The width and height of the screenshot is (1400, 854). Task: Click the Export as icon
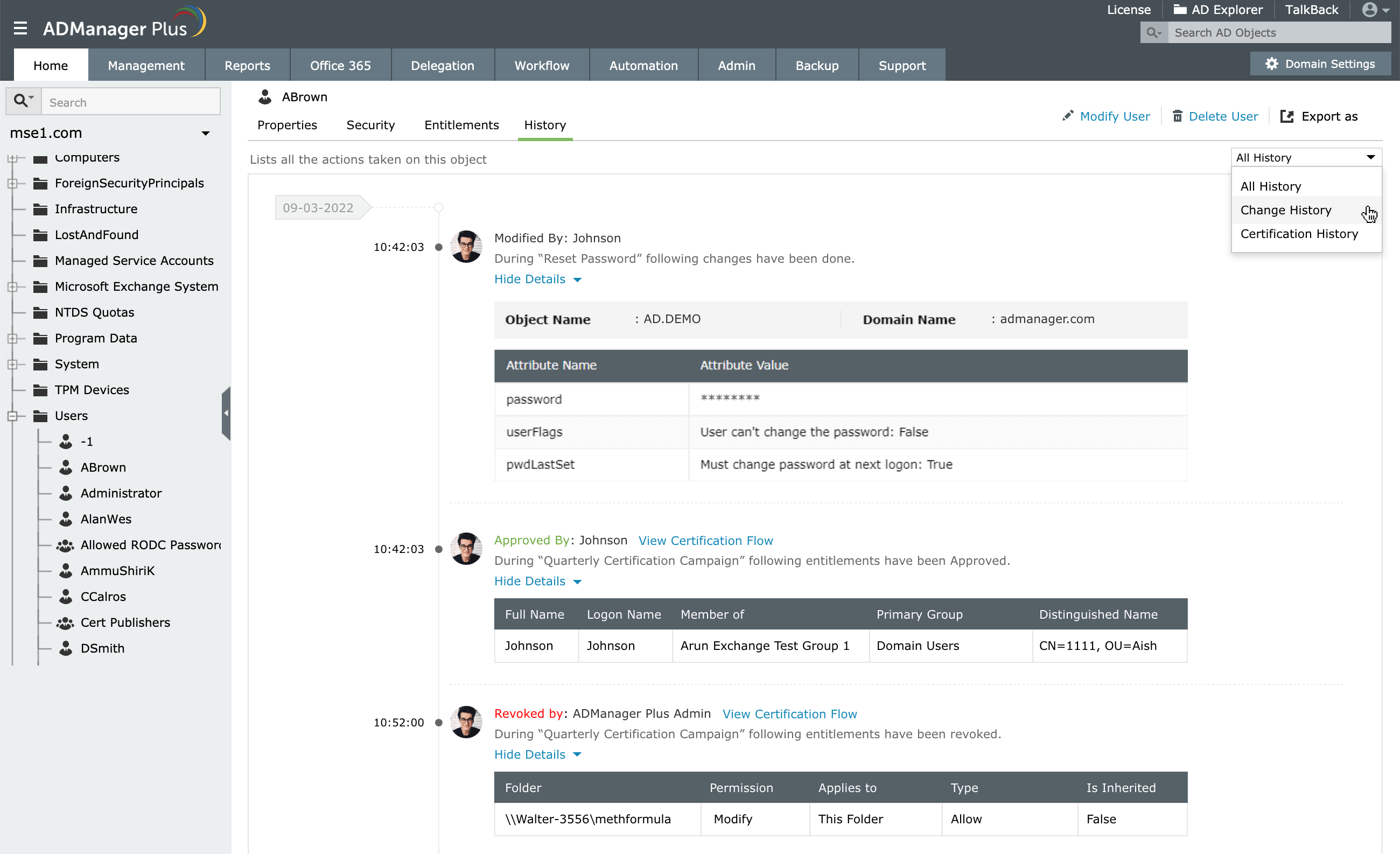(x=1286, y=116)
